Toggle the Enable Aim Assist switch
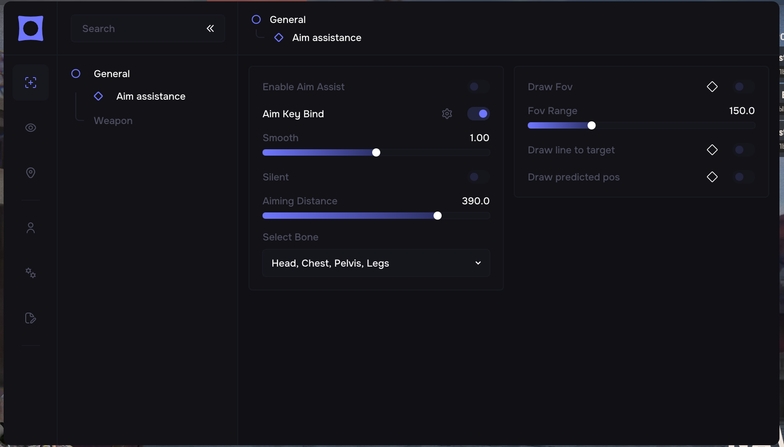The image size is (784, 447). [x=477, y=87]
